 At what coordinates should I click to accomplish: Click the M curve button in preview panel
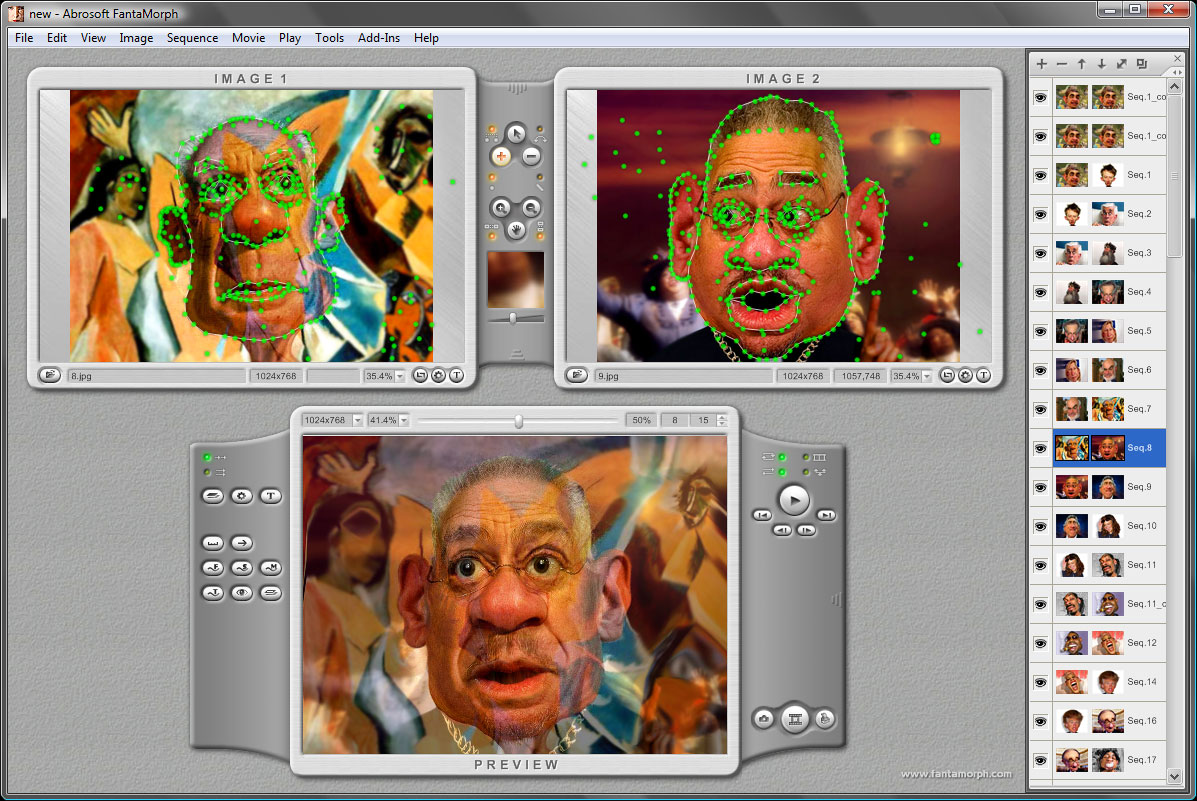[x=270, y=567]
